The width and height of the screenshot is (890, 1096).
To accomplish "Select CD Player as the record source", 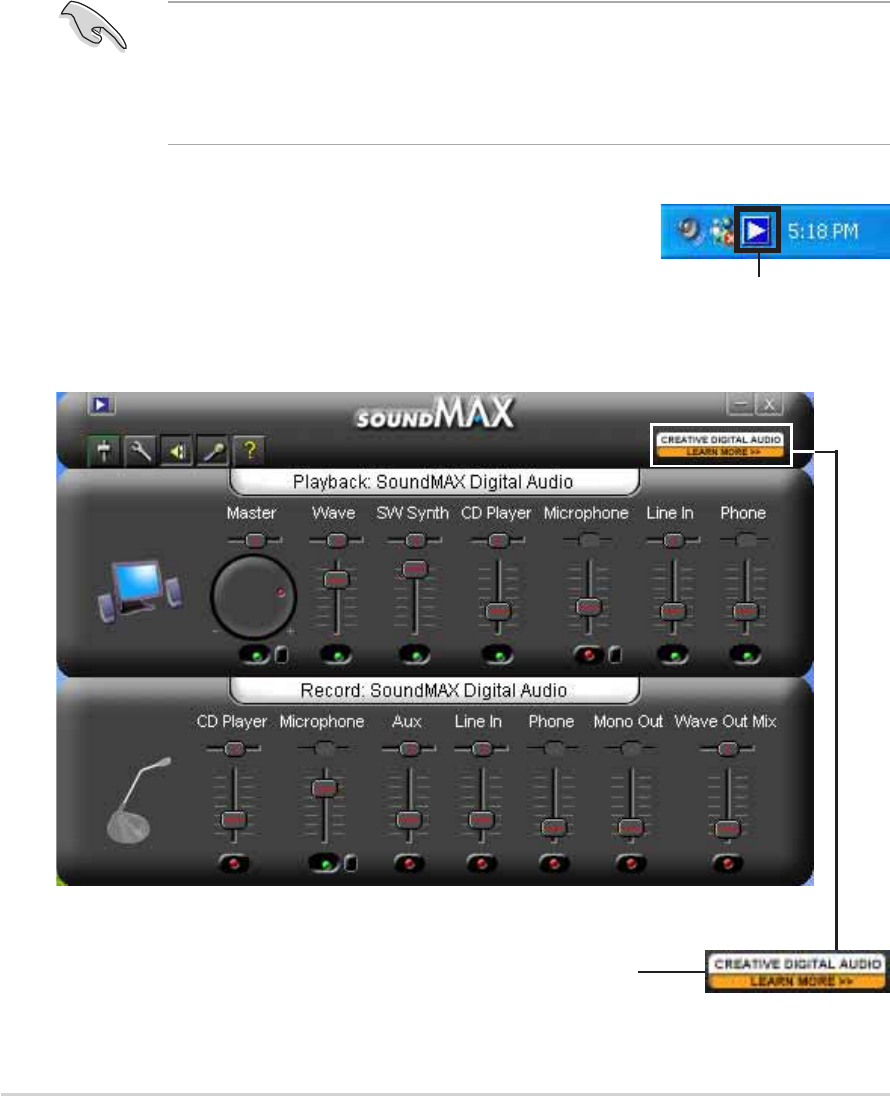I will point(234,863).
